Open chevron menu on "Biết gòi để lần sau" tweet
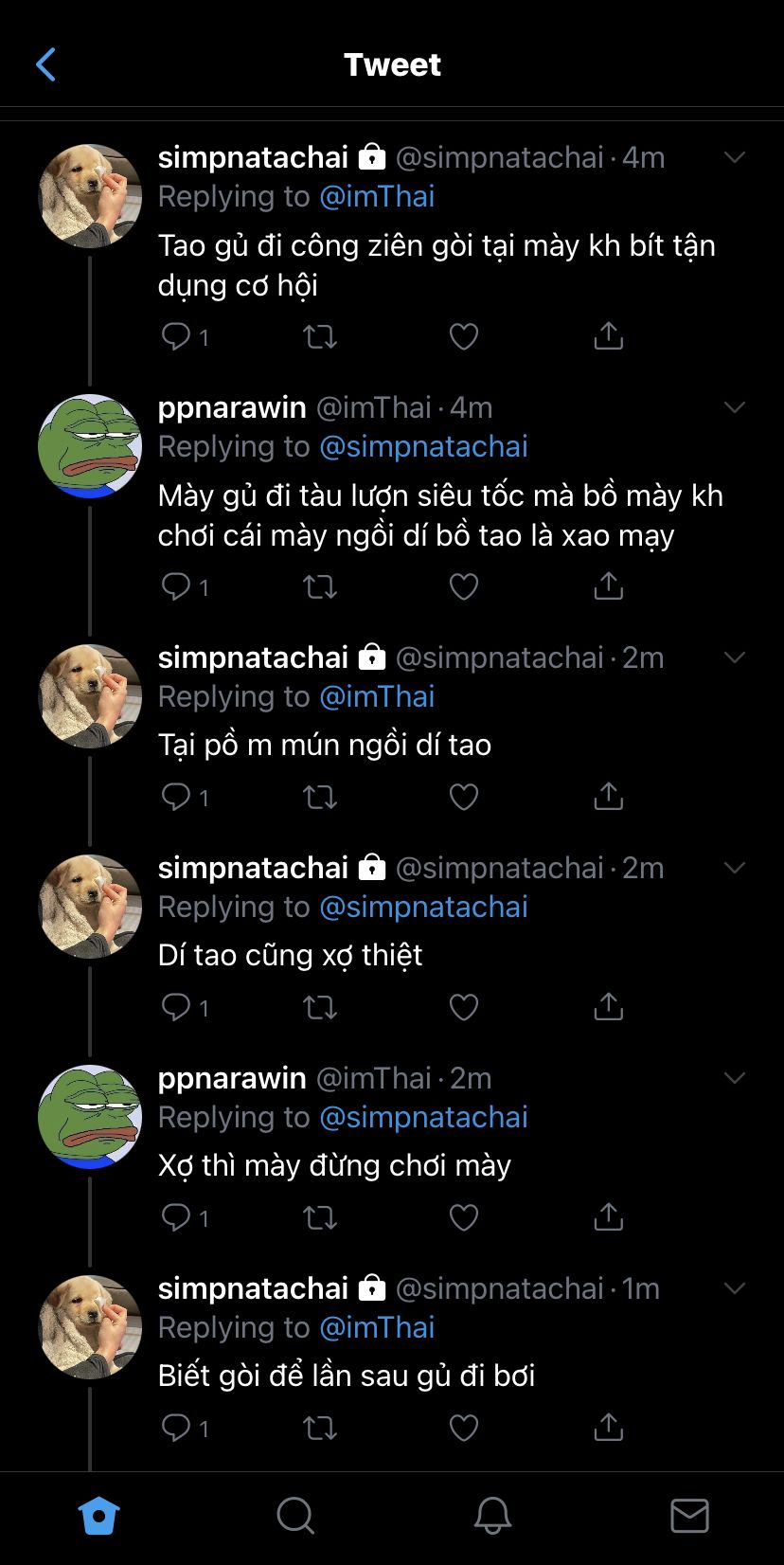The height and width of the screenshot is (1565, 784). pos(735,1288)
